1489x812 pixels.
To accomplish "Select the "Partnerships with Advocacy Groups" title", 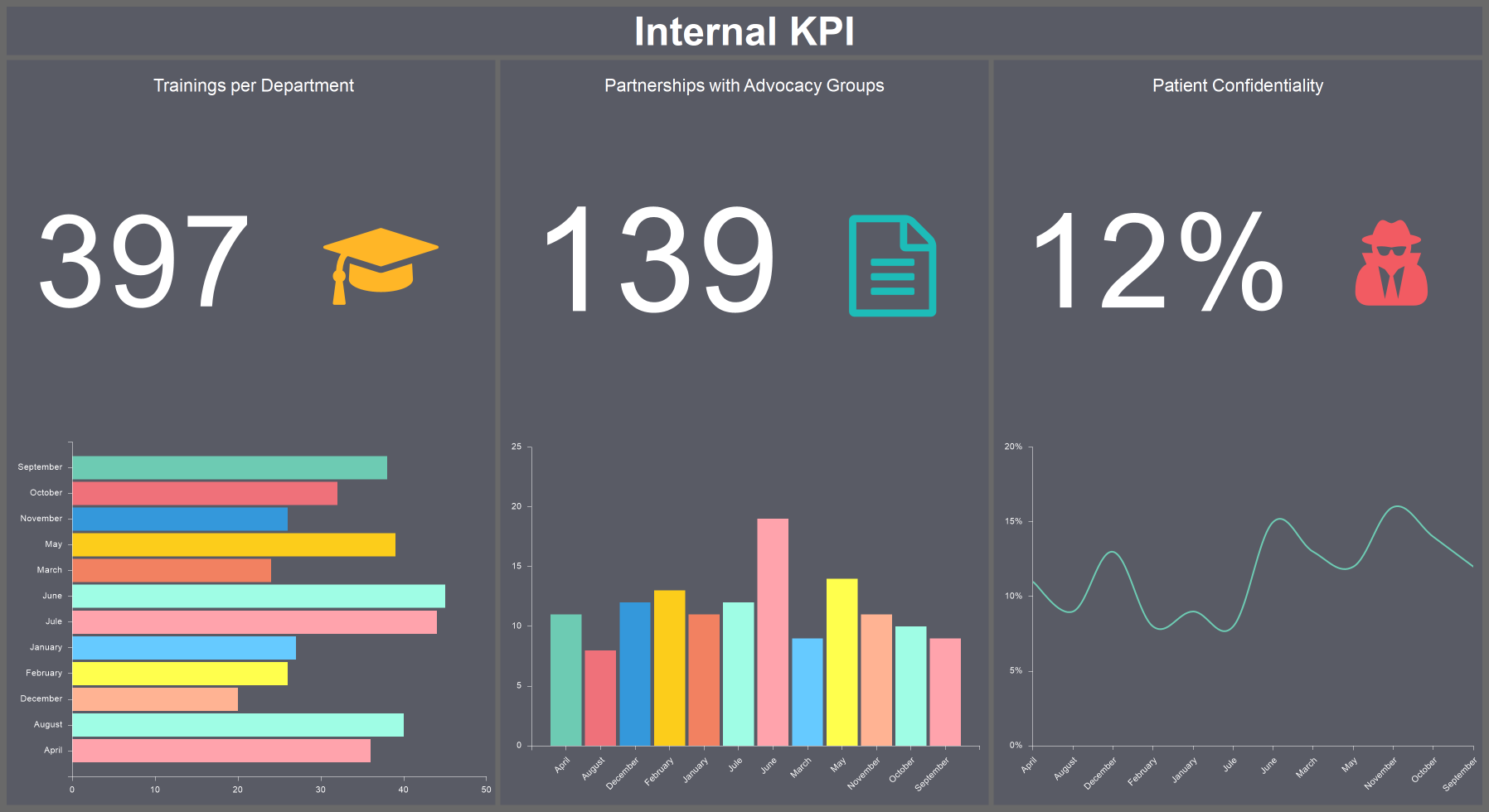I will point(743,85).
